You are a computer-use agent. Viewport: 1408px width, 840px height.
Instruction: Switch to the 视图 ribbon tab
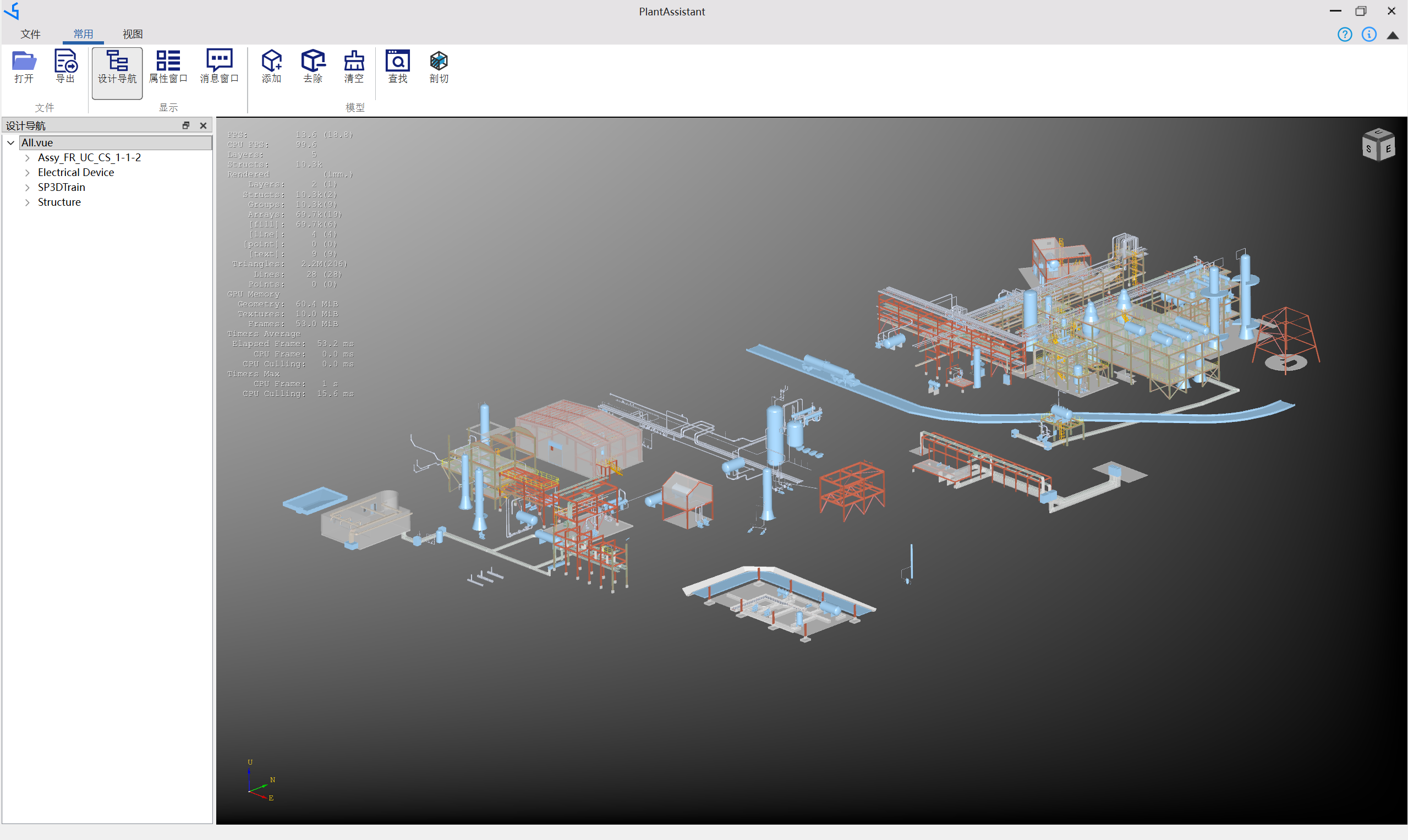(133, 34)
